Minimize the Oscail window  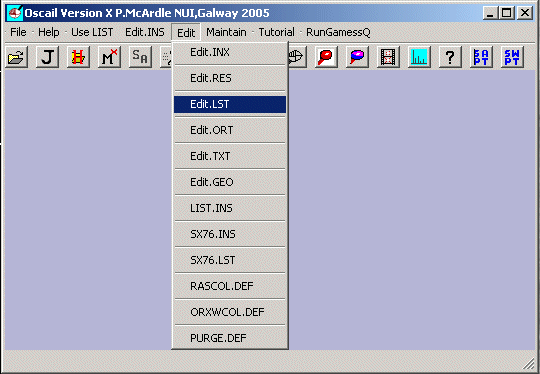pos(491,13)
